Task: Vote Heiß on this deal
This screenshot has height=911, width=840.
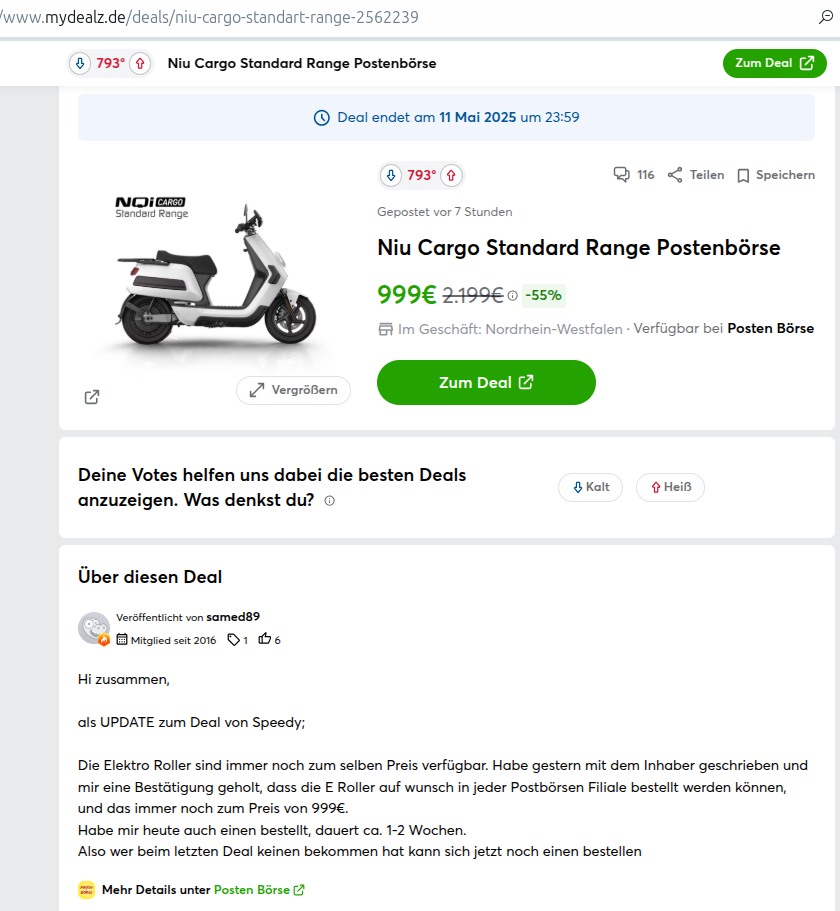Action: click(x=670, y=487)
